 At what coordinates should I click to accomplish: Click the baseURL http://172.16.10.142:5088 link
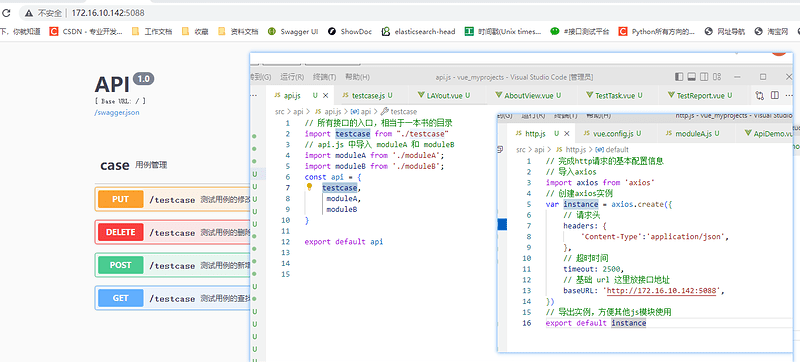tap(663, 291)
